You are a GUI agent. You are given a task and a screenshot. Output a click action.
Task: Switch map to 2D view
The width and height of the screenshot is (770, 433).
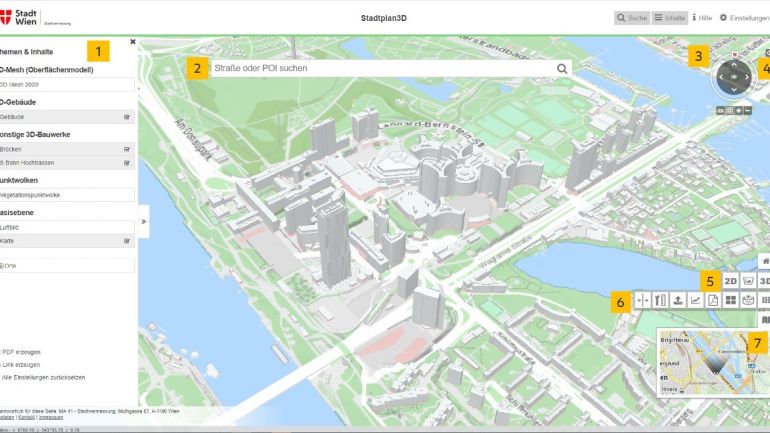[x=730, y=282]
